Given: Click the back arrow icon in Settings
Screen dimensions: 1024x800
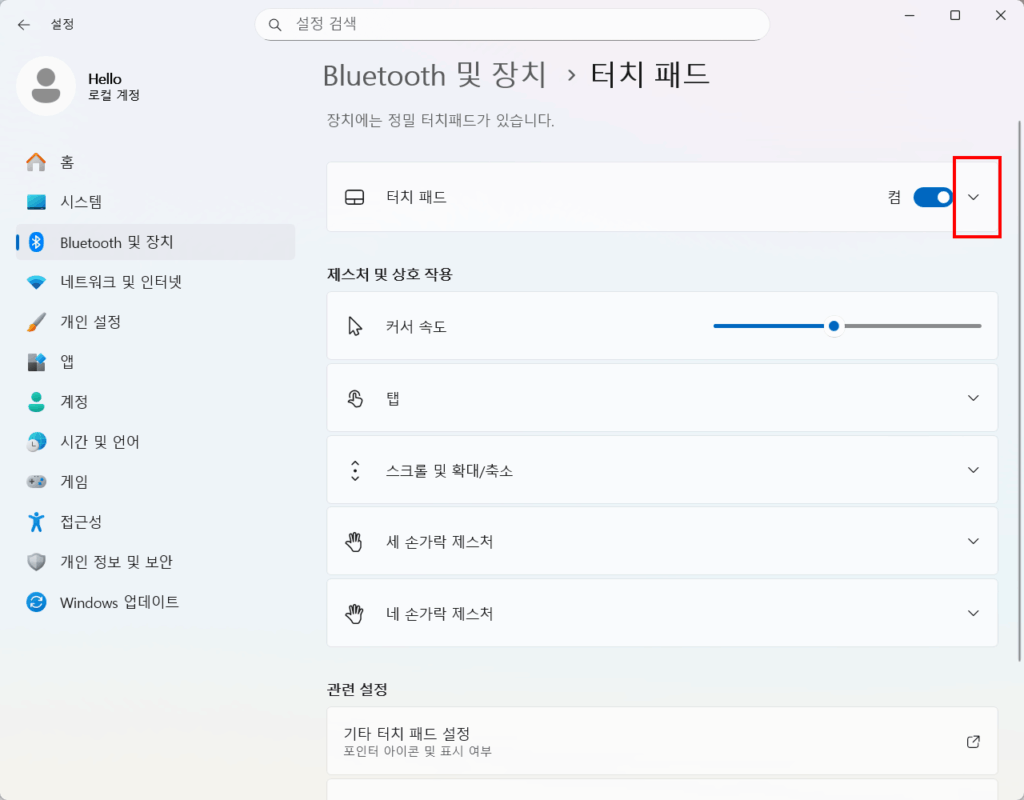Looking at the screenshot, I should (x=24, y=24).
